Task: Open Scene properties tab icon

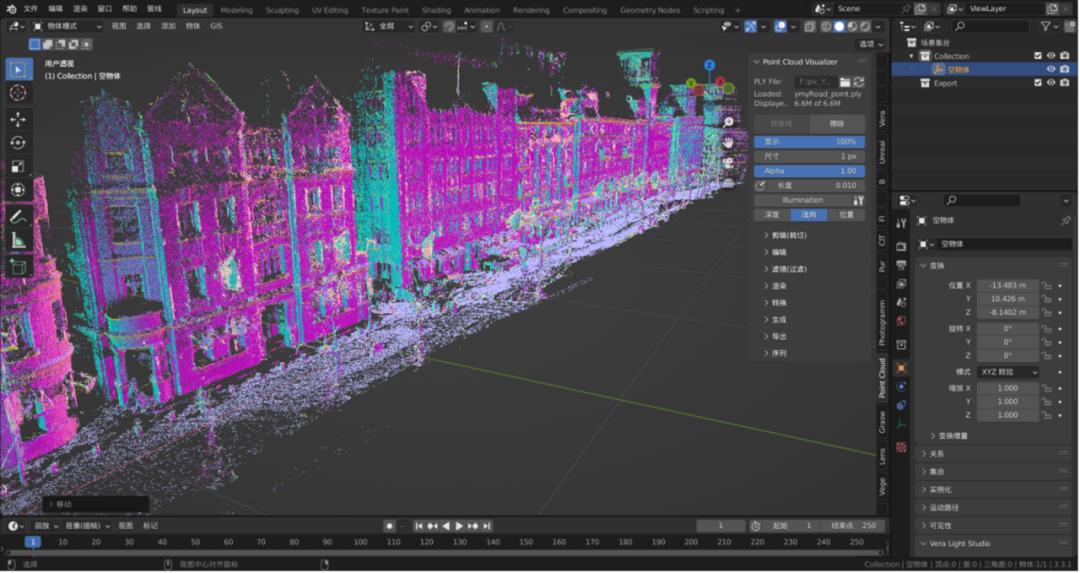Action: click(901, 302)
